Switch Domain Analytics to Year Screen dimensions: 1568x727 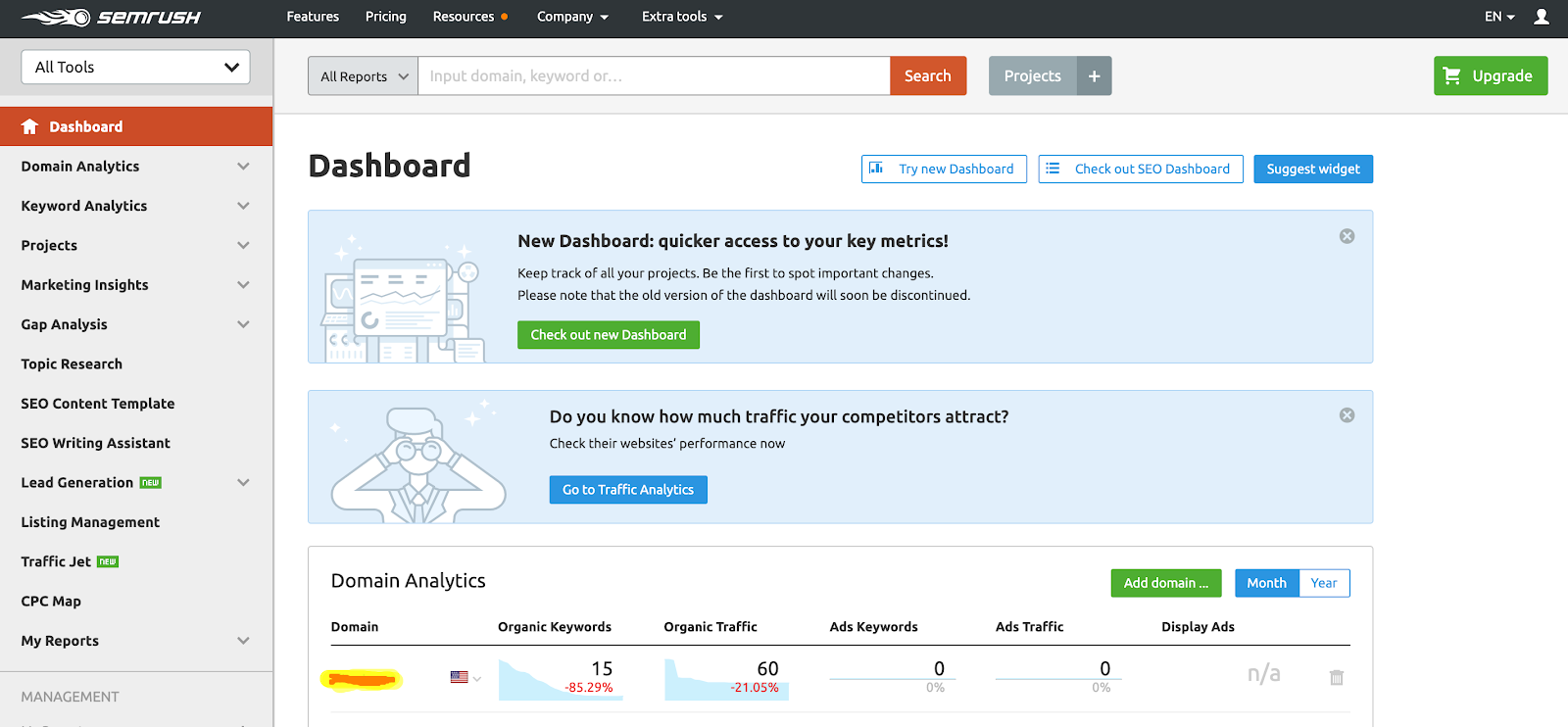[x=1324, y=583]
